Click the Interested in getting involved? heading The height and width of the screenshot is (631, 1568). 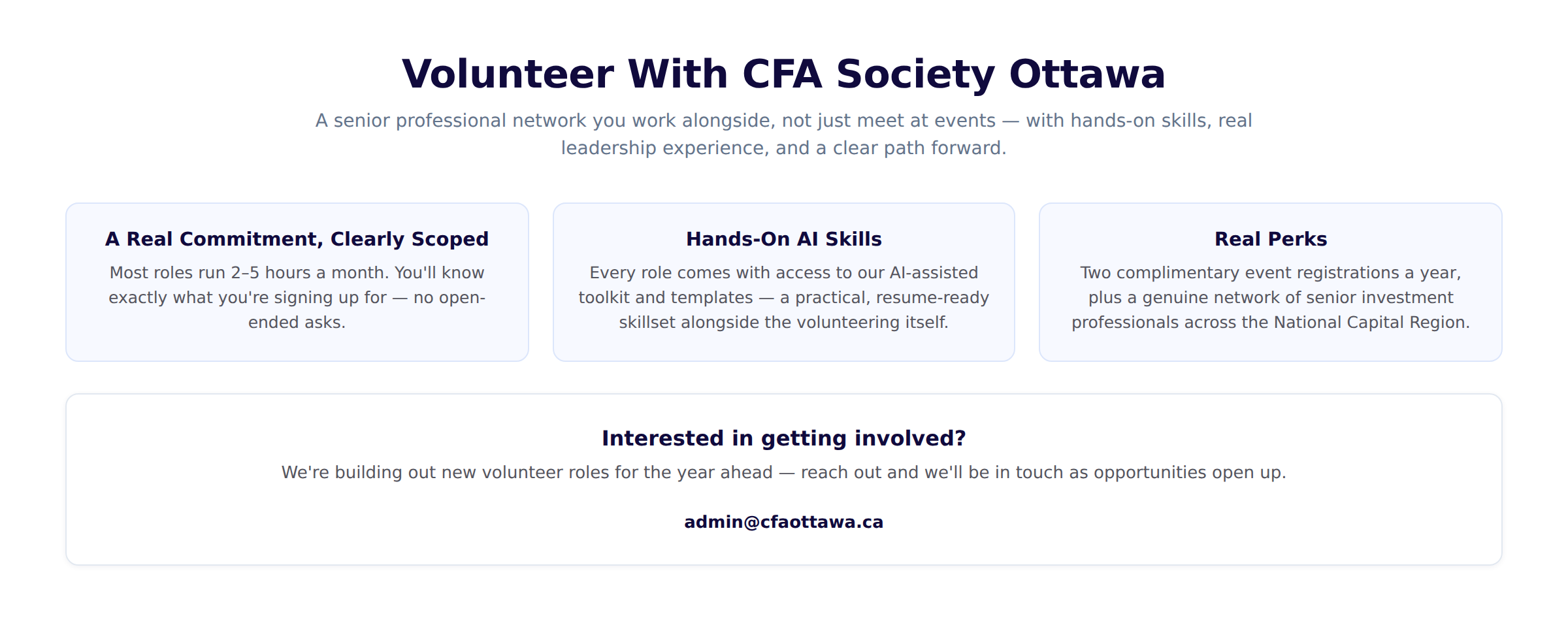pyautogui.click(x=783, y=438)
